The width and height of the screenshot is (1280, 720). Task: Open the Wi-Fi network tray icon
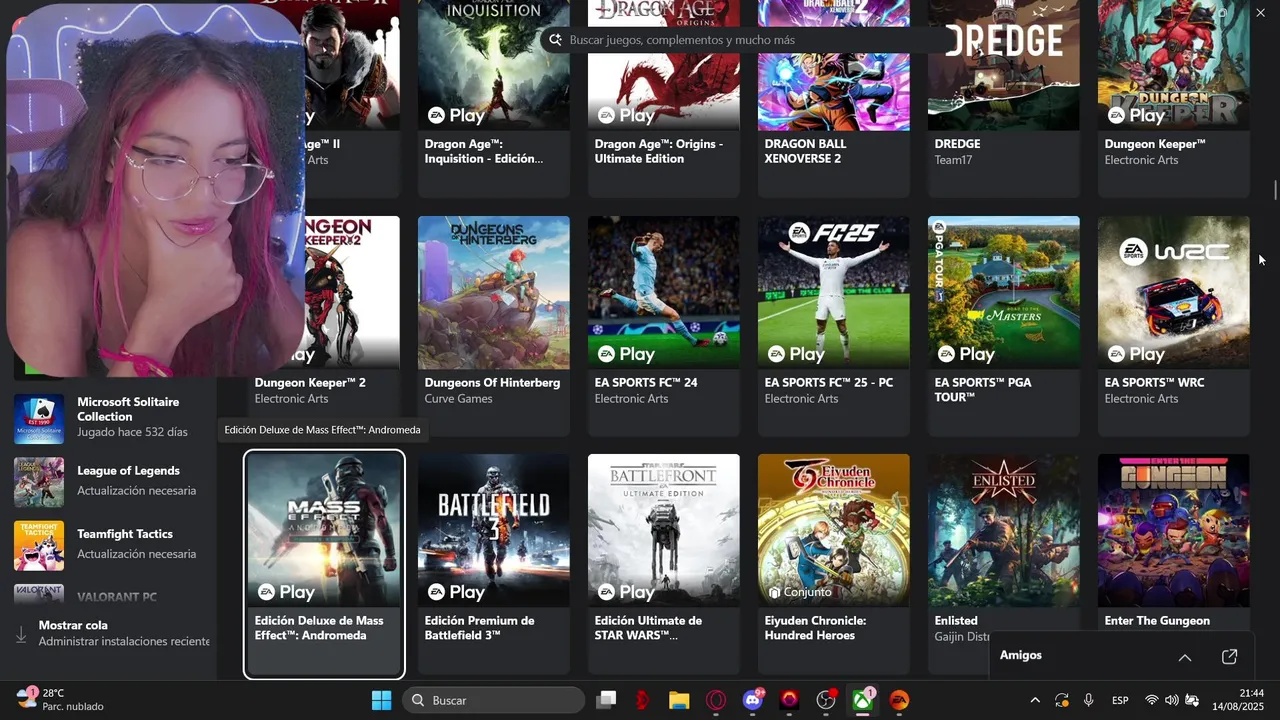[1152, 700]
